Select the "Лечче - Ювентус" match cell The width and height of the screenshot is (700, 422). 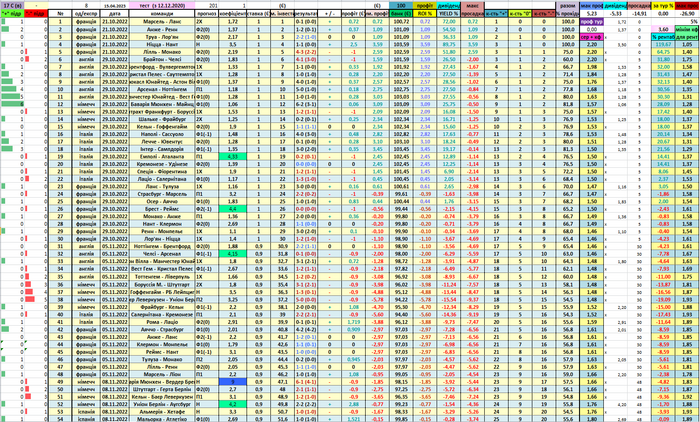(162, 142)
